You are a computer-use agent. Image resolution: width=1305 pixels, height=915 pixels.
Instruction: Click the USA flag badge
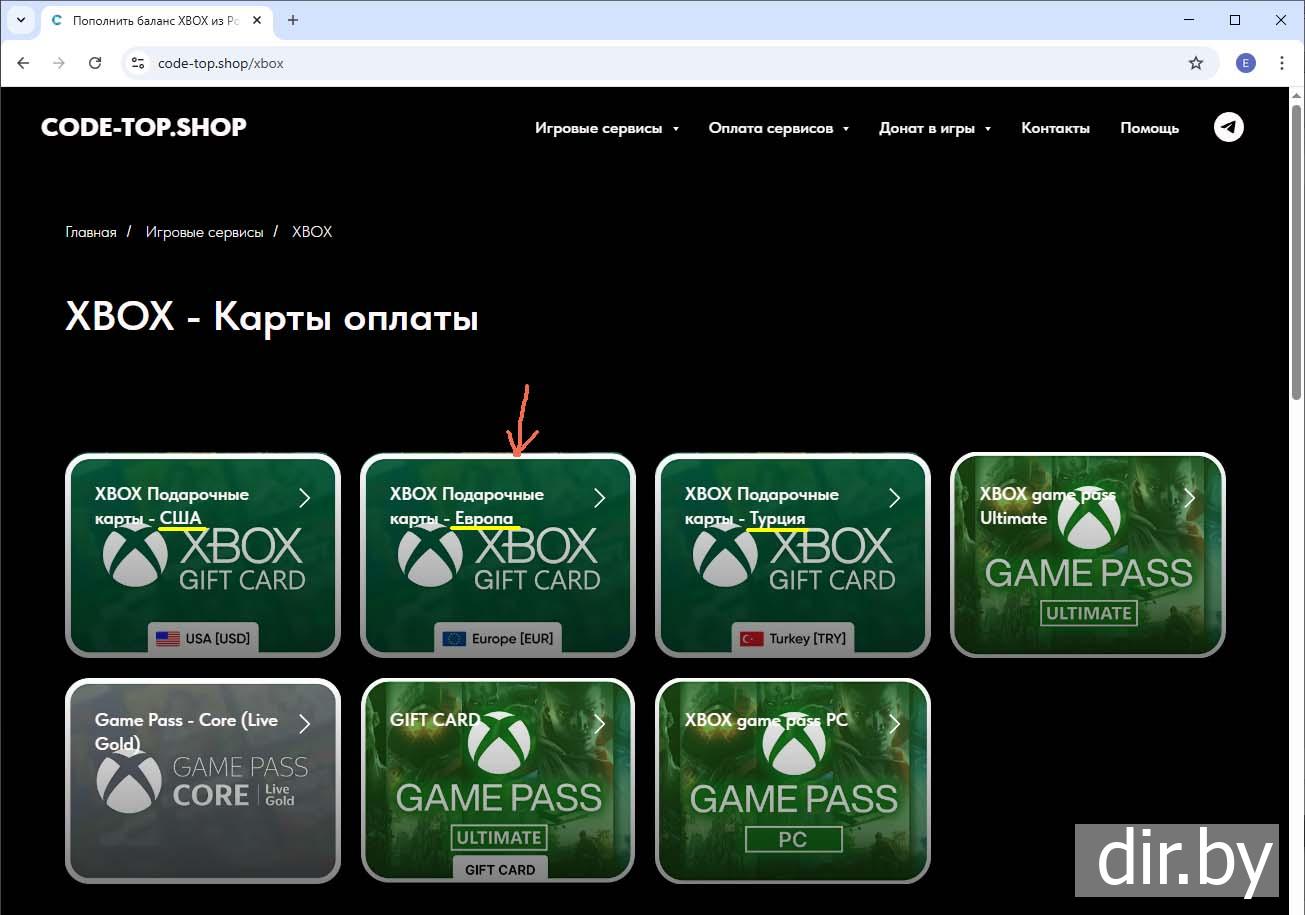[203, 638]
